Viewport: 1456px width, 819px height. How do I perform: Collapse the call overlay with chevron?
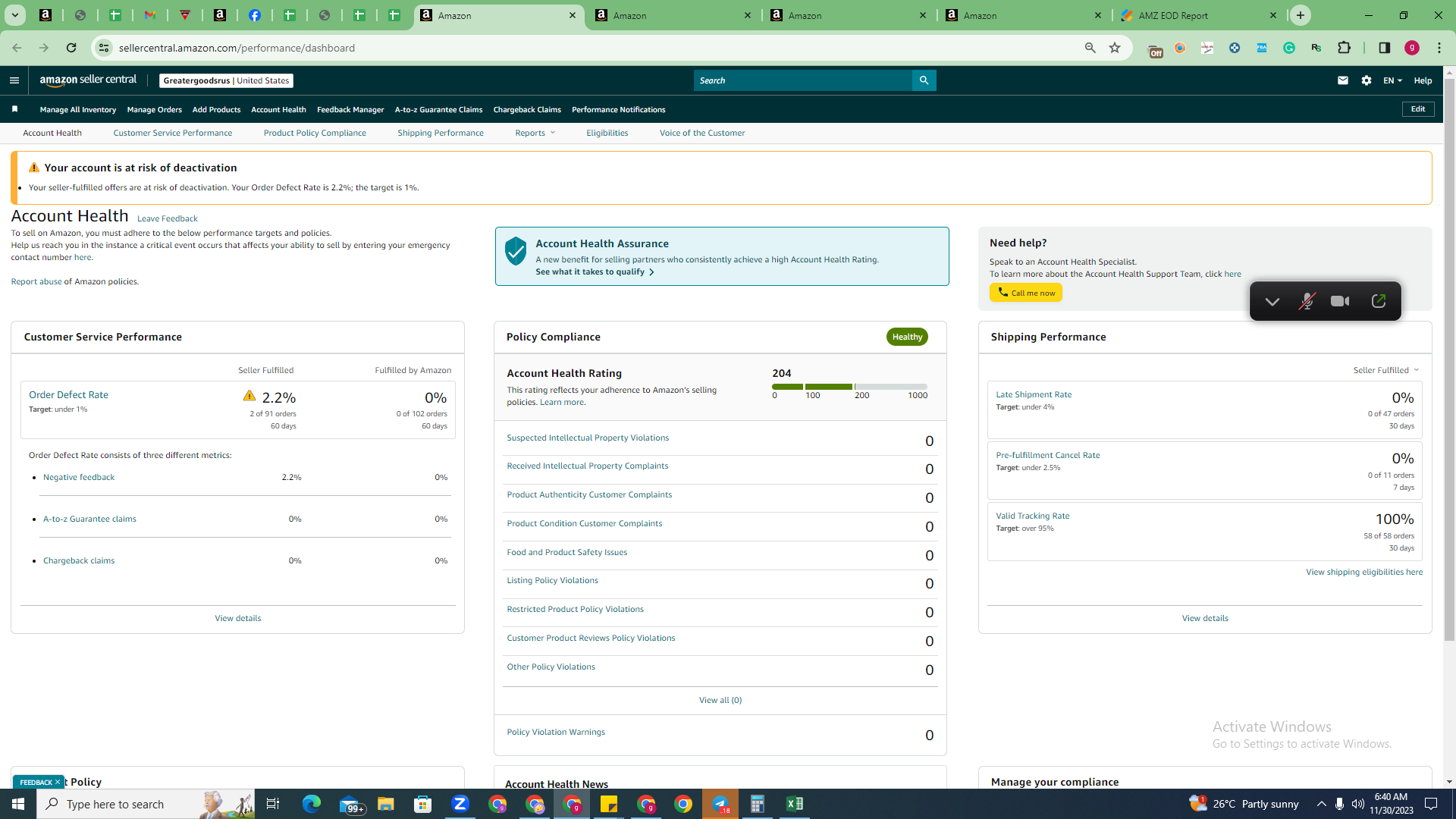[1272, 301]
